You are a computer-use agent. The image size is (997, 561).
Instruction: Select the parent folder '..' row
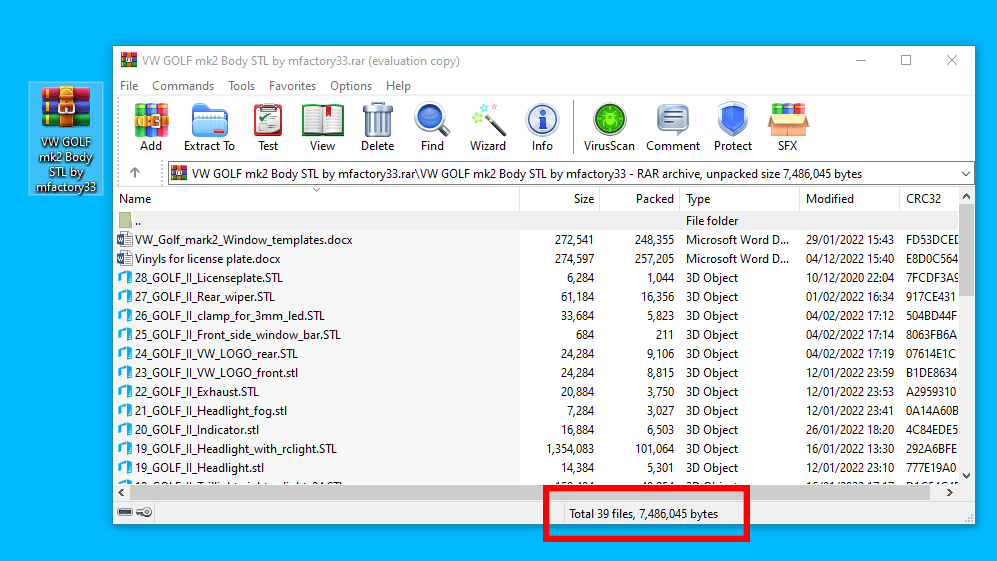tap(537, 221)
